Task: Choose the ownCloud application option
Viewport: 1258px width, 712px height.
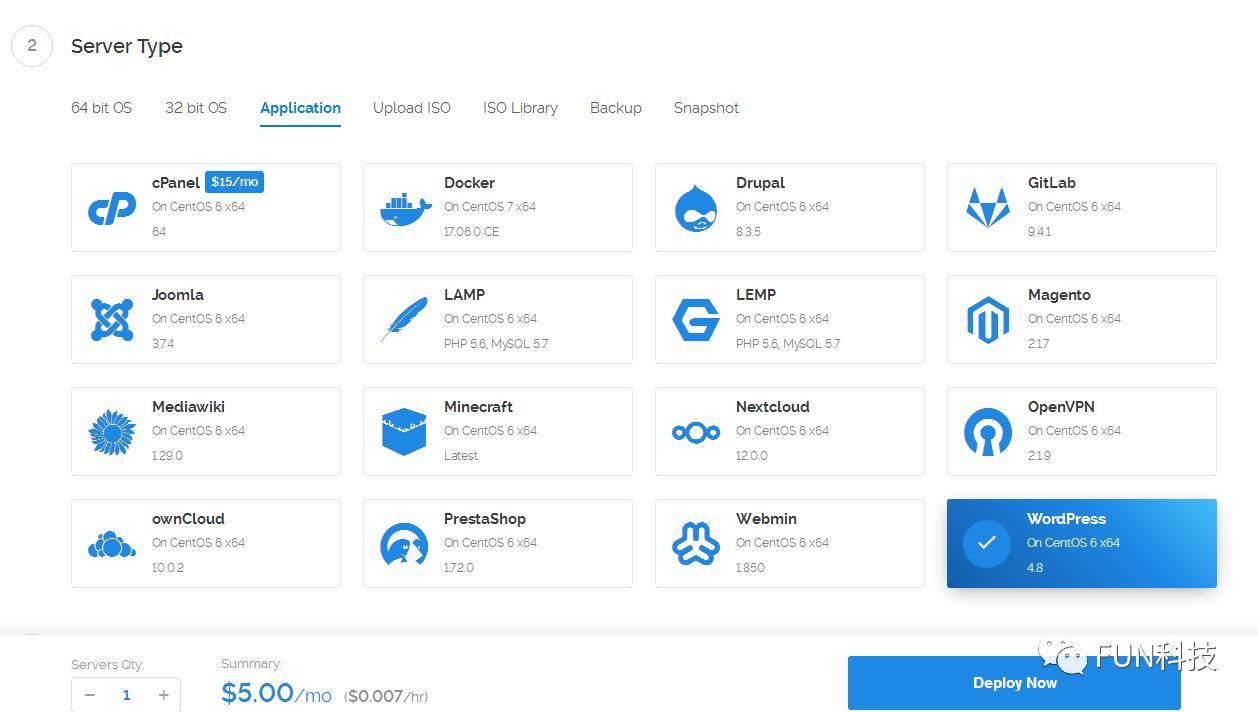Action: (205, 543)
